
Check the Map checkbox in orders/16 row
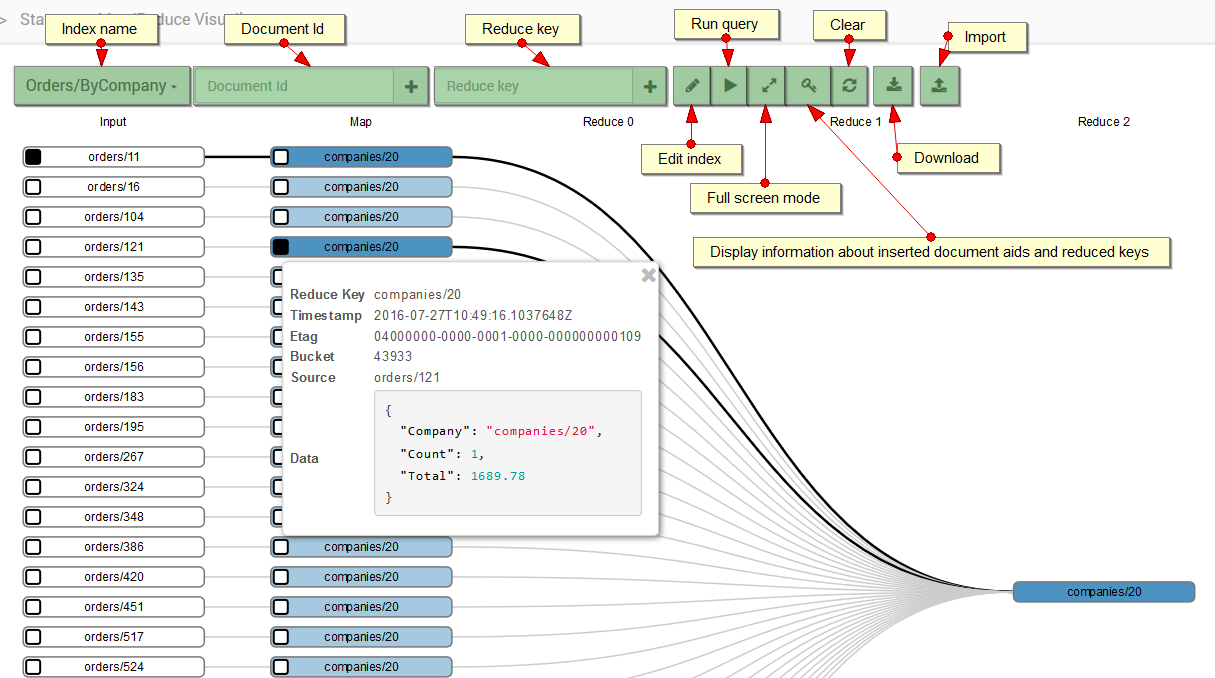(281, 187)
